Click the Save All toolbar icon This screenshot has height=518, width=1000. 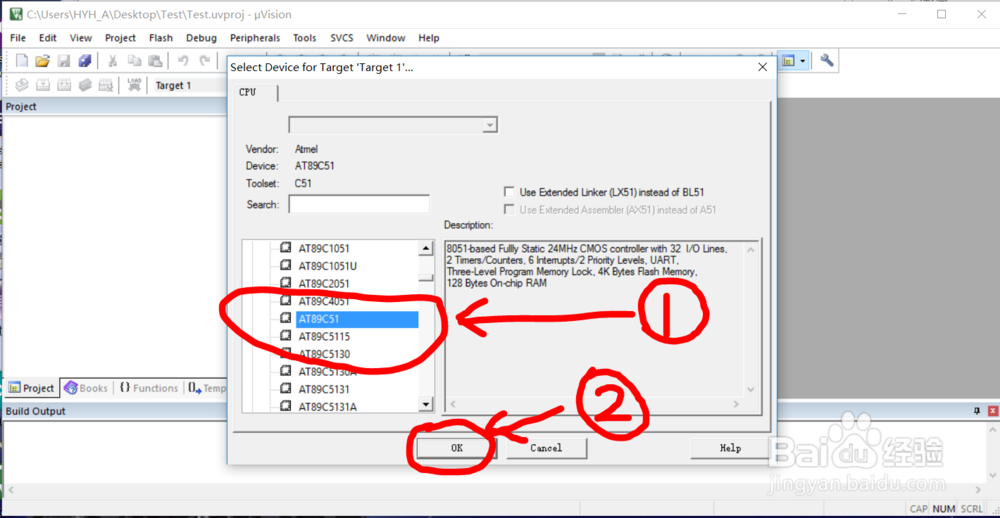84,61
